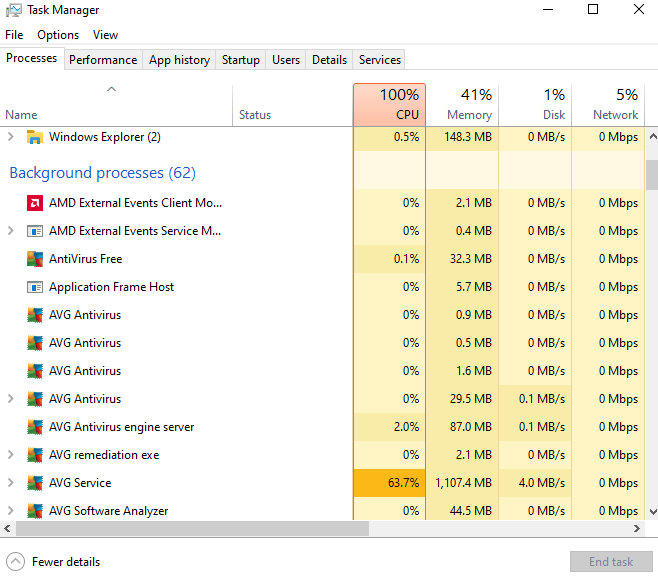Open the Options menu
Viewport: 658px width, 581px height.
point(58,35)
